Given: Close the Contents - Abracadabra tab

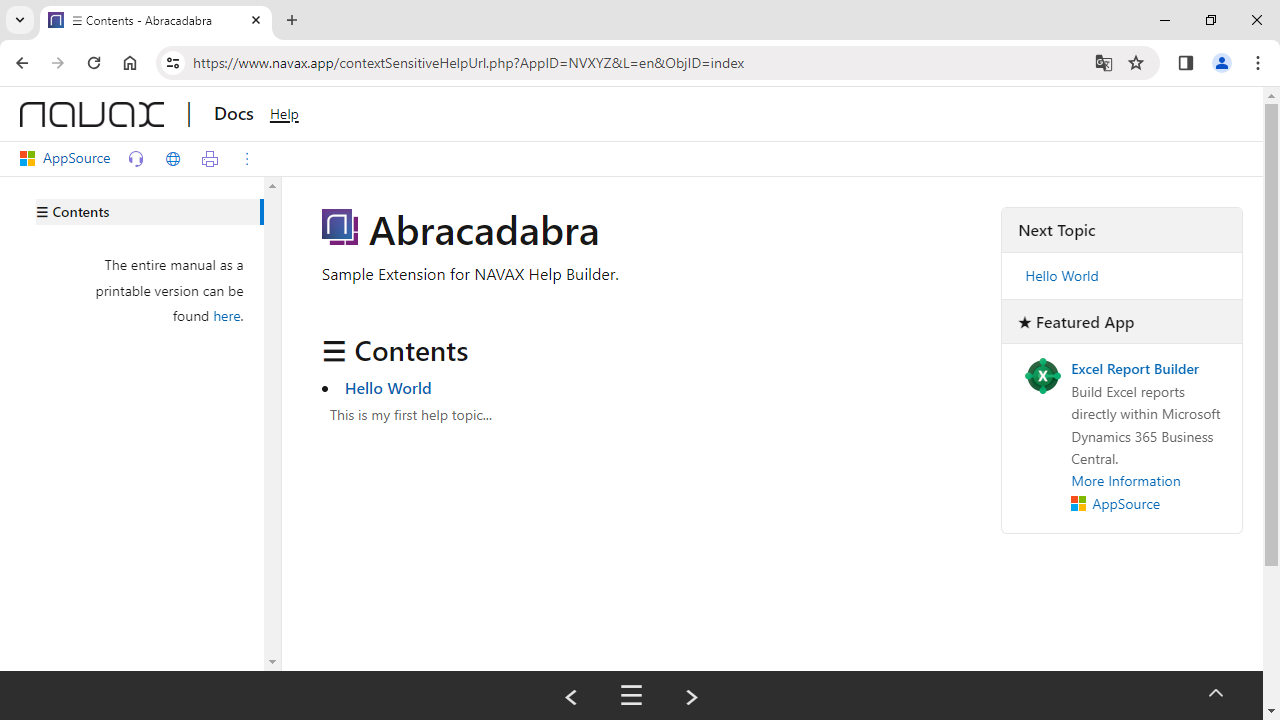Looking at the screenshot, I should coord(256,20).
